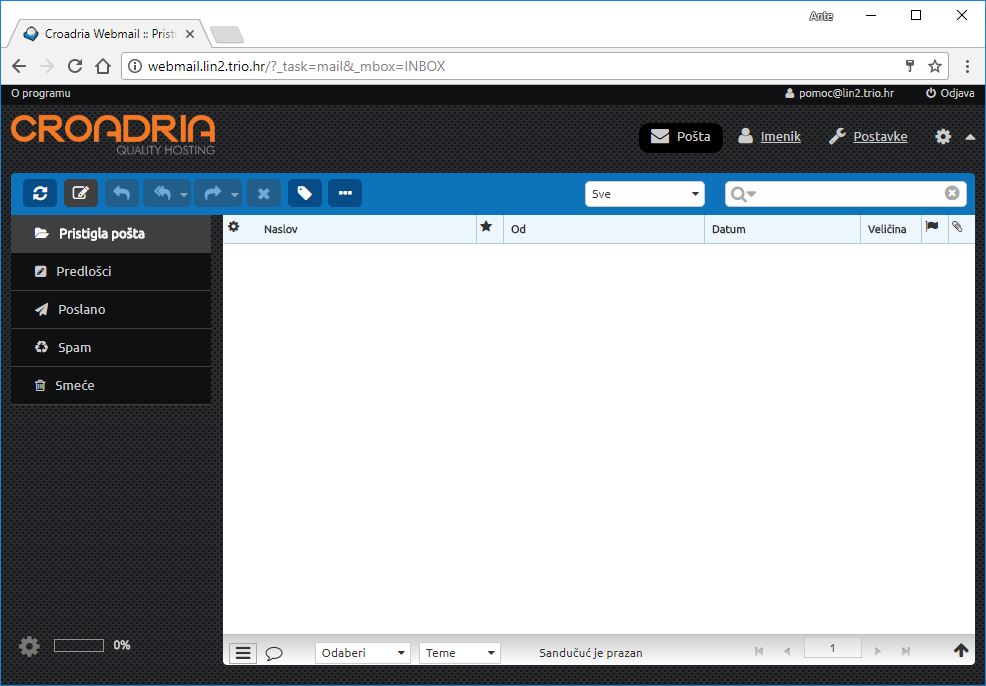Click the list options gear in header
The height and width of the screenshot is (686, 986).
tap(234, 228)
